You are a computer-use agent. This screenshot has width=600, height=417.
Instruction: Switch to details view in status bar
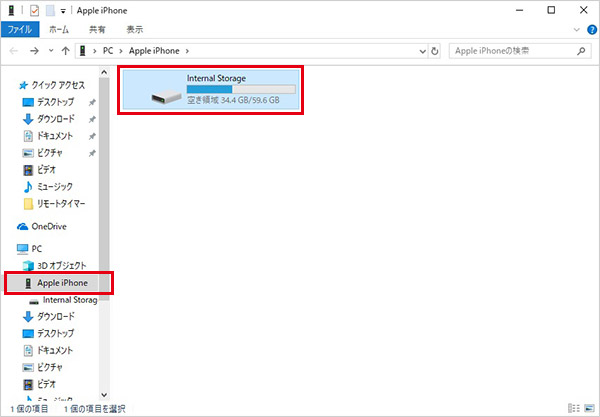pyautogui.click(x=574, y=408)
